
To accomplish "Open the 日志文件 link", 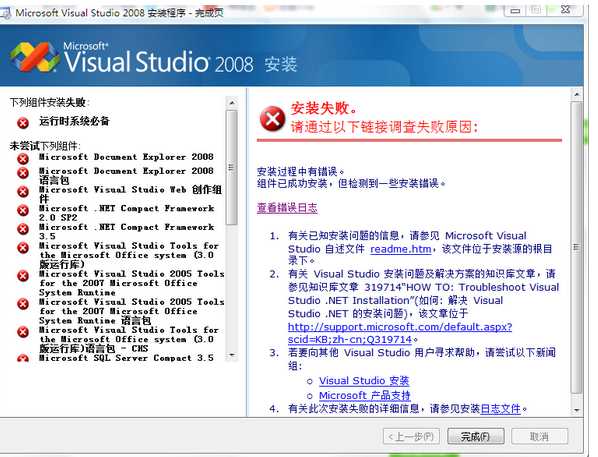I will point(500,409).
